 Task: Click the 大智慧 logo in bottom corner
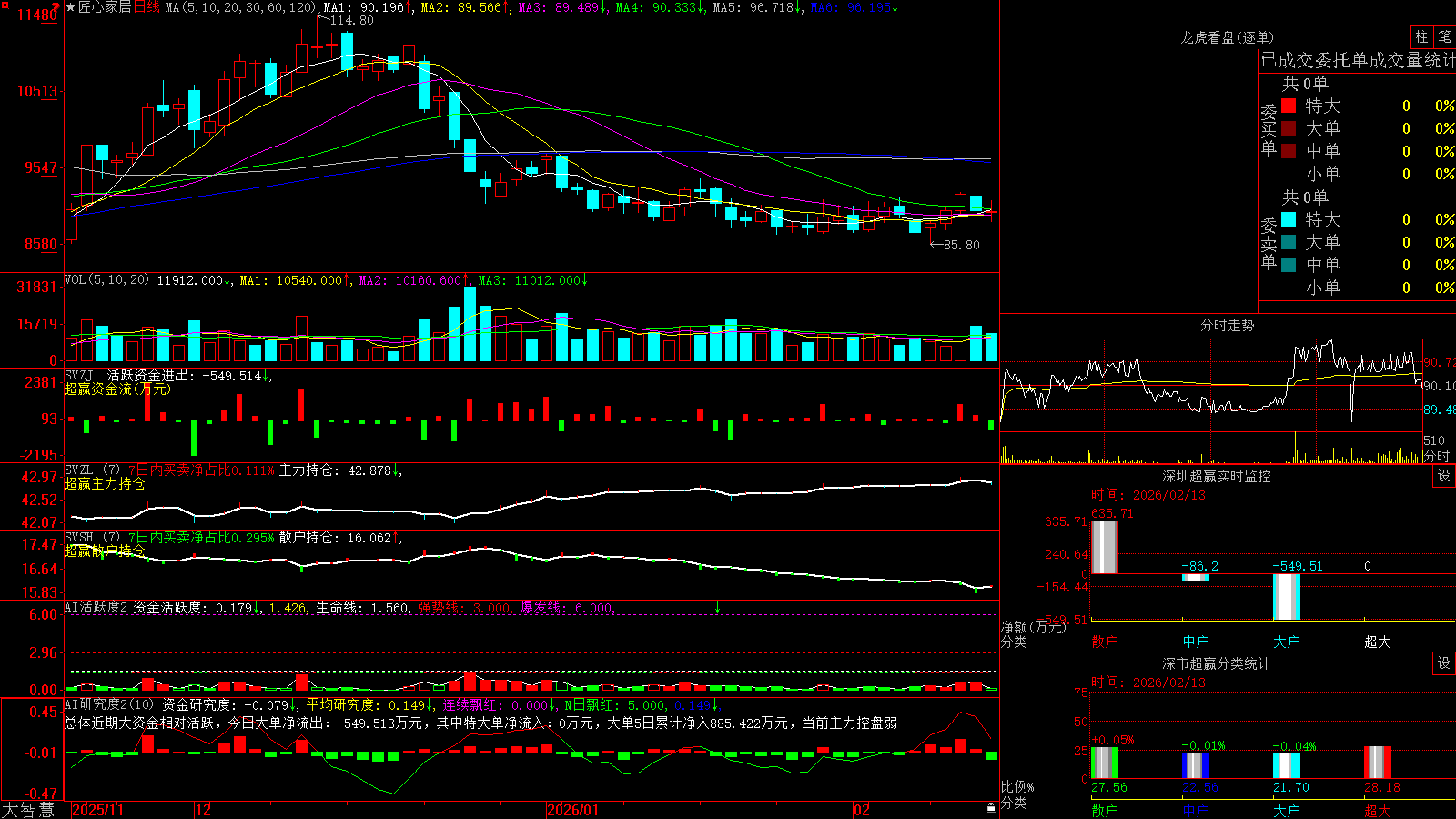pos(28,810)
